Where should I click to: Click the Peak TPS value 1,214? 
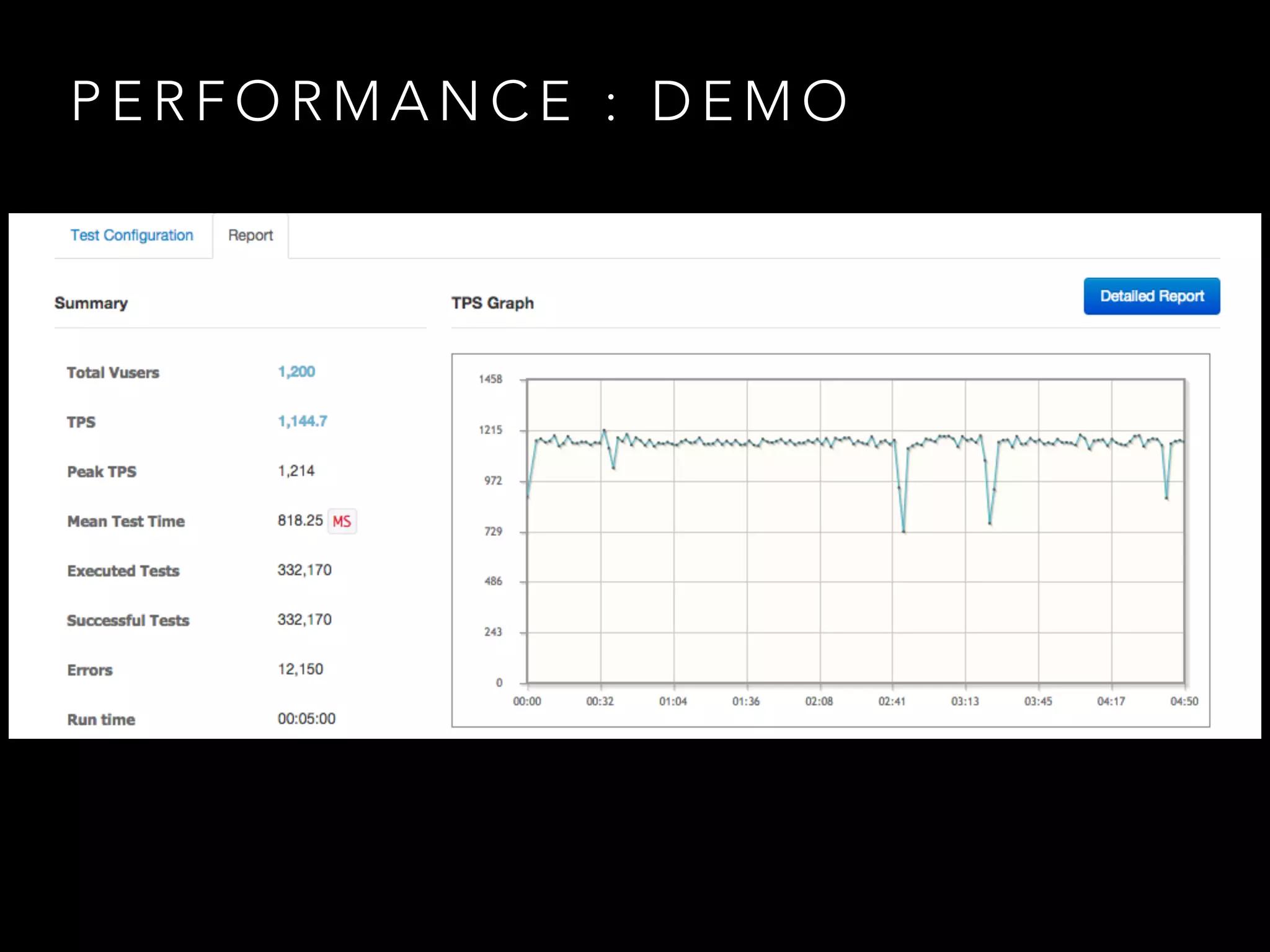(296, 471)
